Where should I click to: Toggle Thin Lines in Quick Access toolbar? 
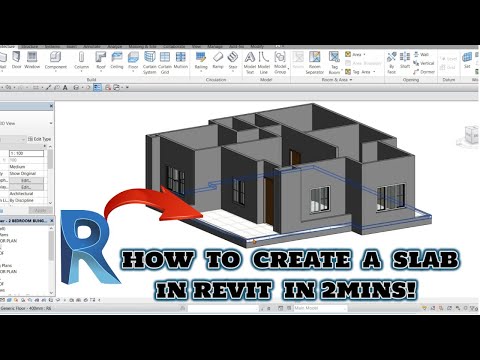[97, 88]
